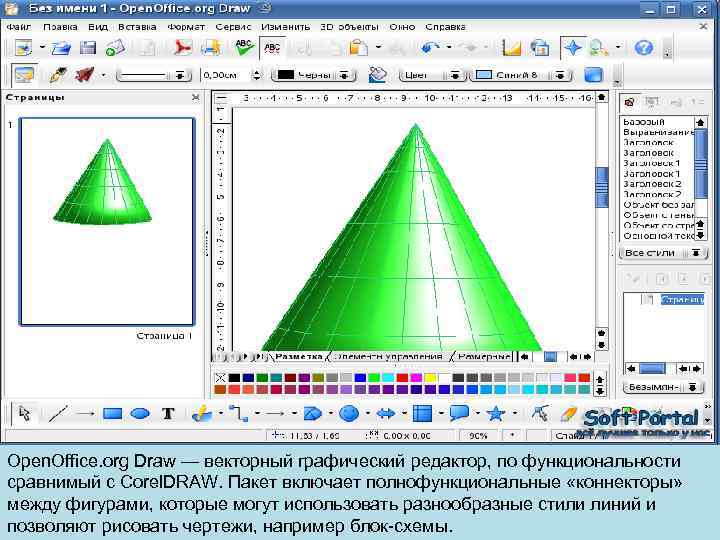720x540 pixels.
Task: Activate the Edit Points tool
Action: coord(540,414)
